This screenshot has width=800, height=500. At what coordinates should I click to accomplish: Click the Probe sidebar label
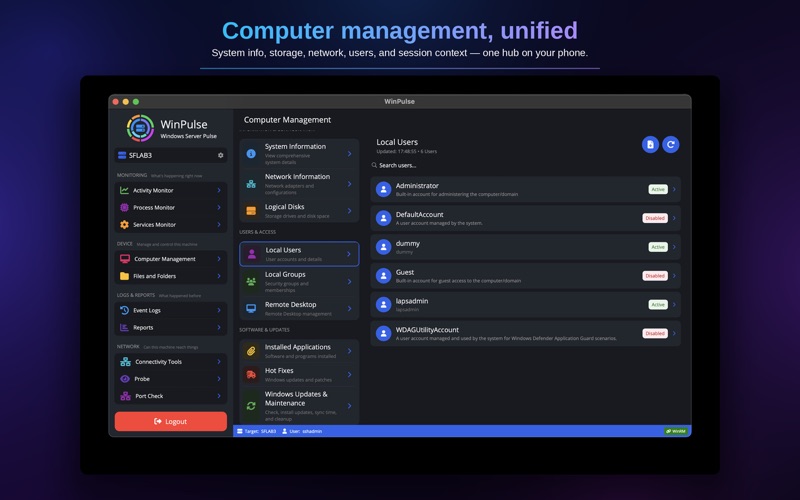142,379
